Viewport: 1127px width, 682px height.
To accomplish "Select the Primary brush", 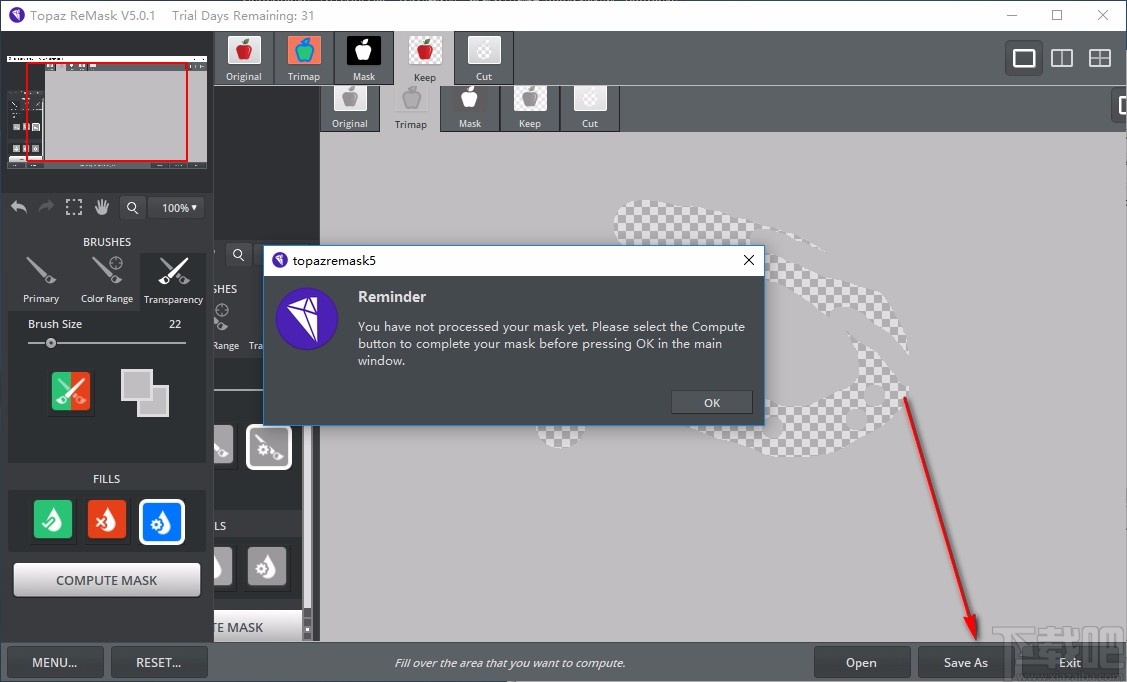I will (41, 280).
